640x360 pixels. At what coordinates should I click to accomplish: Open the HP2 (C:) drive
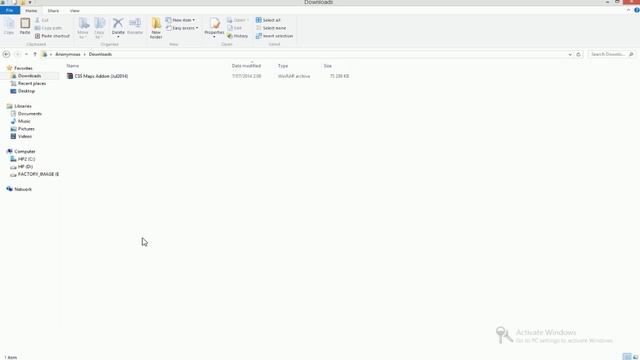coord(26,159)
